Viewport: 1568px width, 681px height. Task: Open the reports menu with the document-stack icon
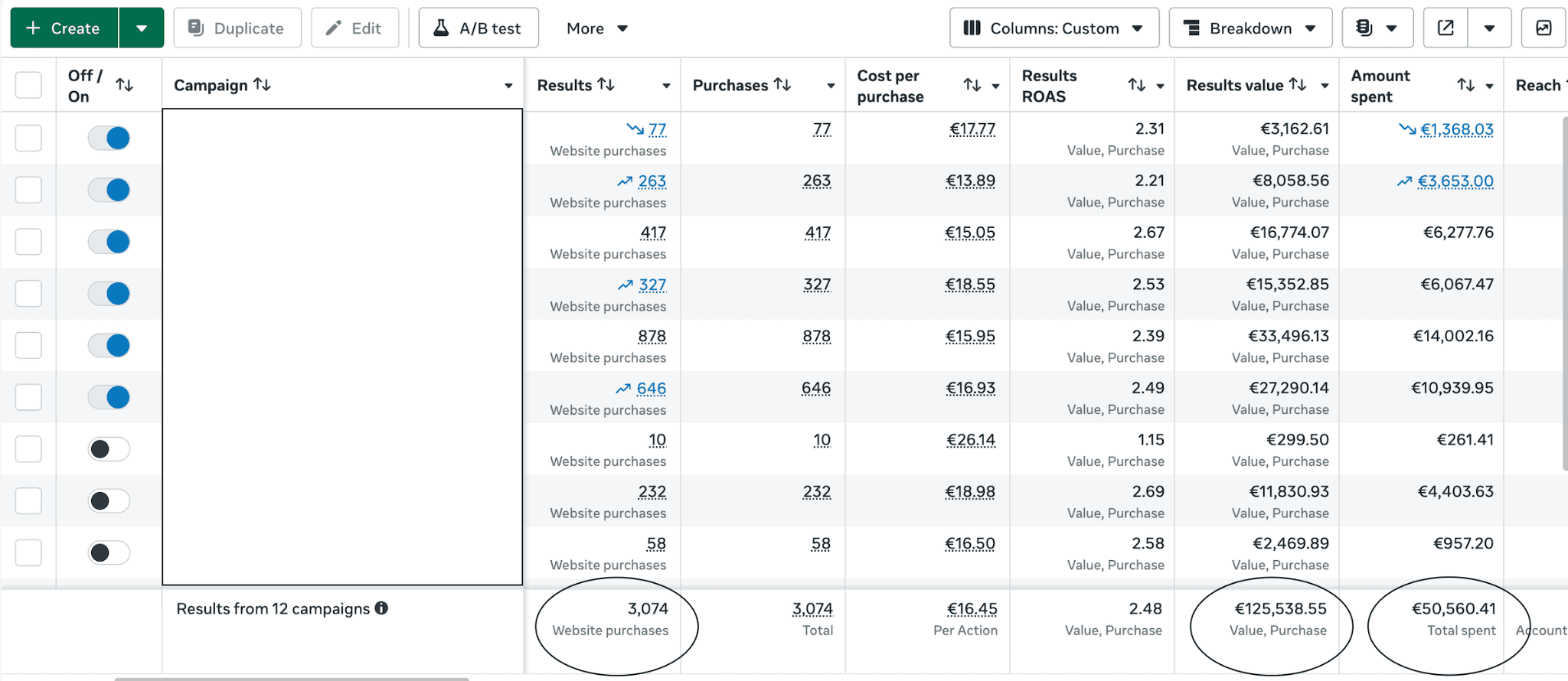(1377, 28)
